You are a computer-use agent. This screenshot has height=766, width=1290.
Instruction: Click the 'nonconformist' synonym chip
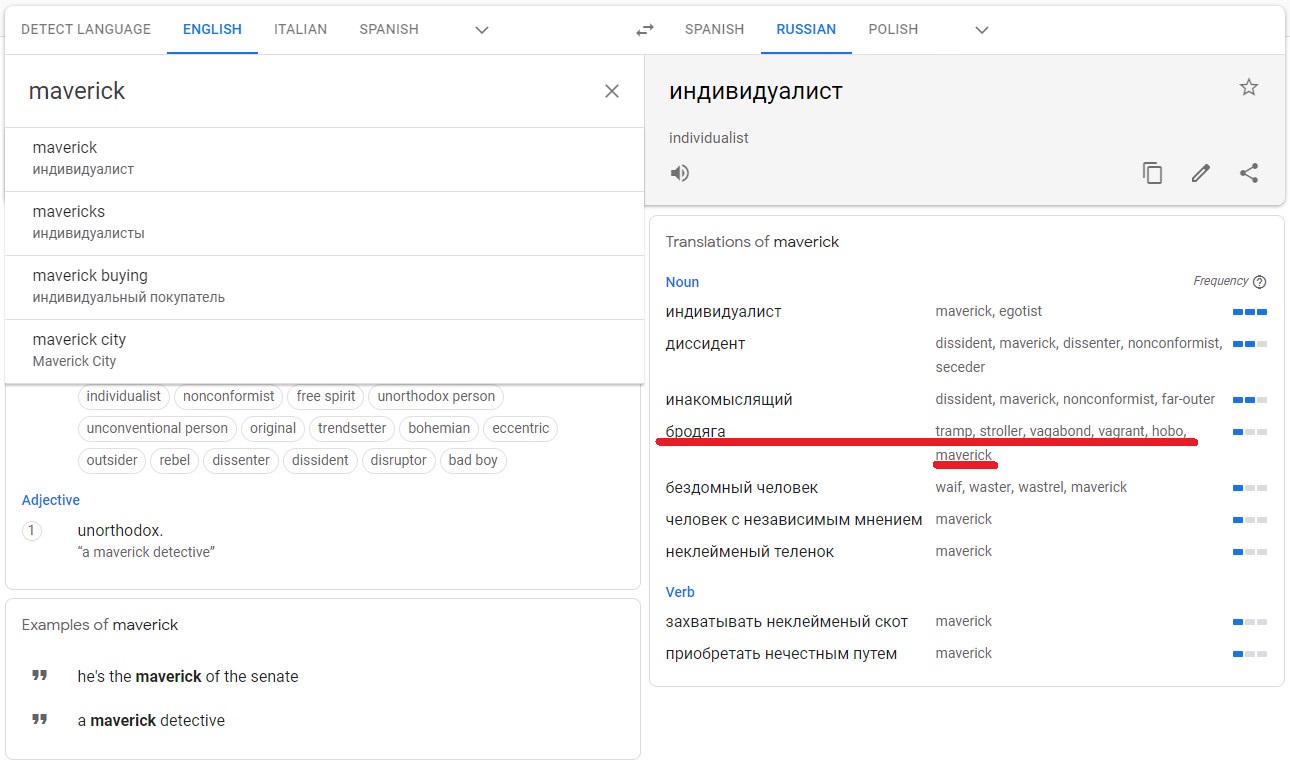tap(229, 396)
